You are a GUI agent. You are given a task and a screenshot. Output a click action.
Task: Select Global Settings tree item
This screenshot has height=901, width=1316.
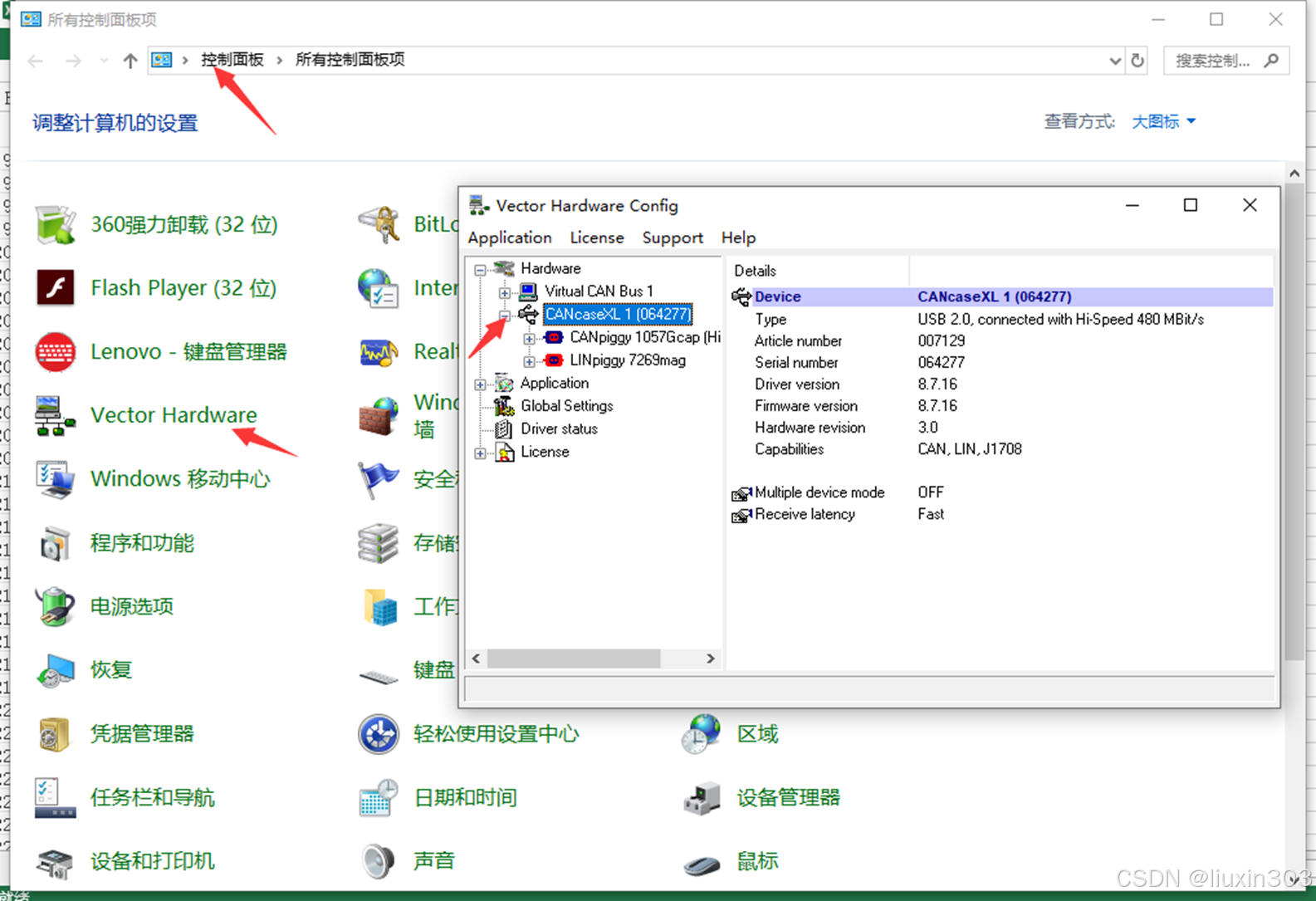[566, 406]
